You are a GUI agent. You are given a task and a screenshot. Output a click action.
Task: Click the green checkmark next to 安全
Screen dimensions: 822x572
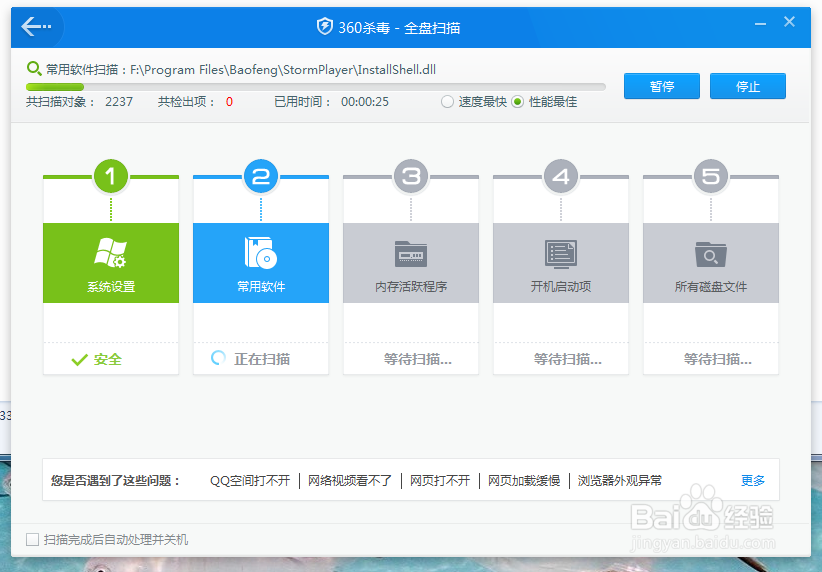pyautogui.click(x=80, y=360)
